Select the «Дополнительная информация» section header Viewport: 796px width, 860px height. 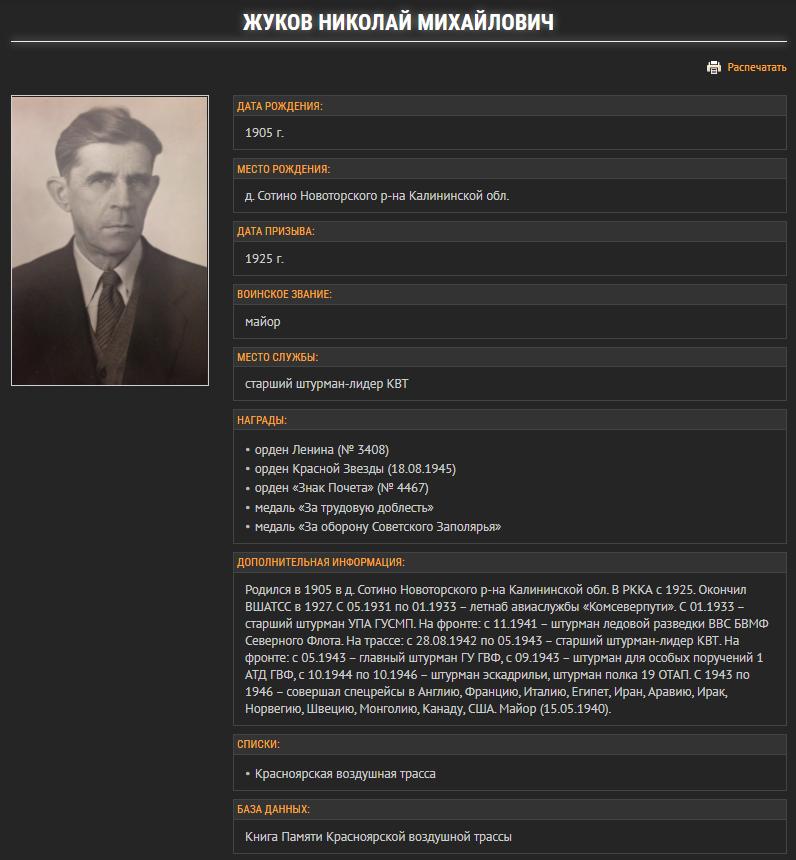(x=321, y=563)
